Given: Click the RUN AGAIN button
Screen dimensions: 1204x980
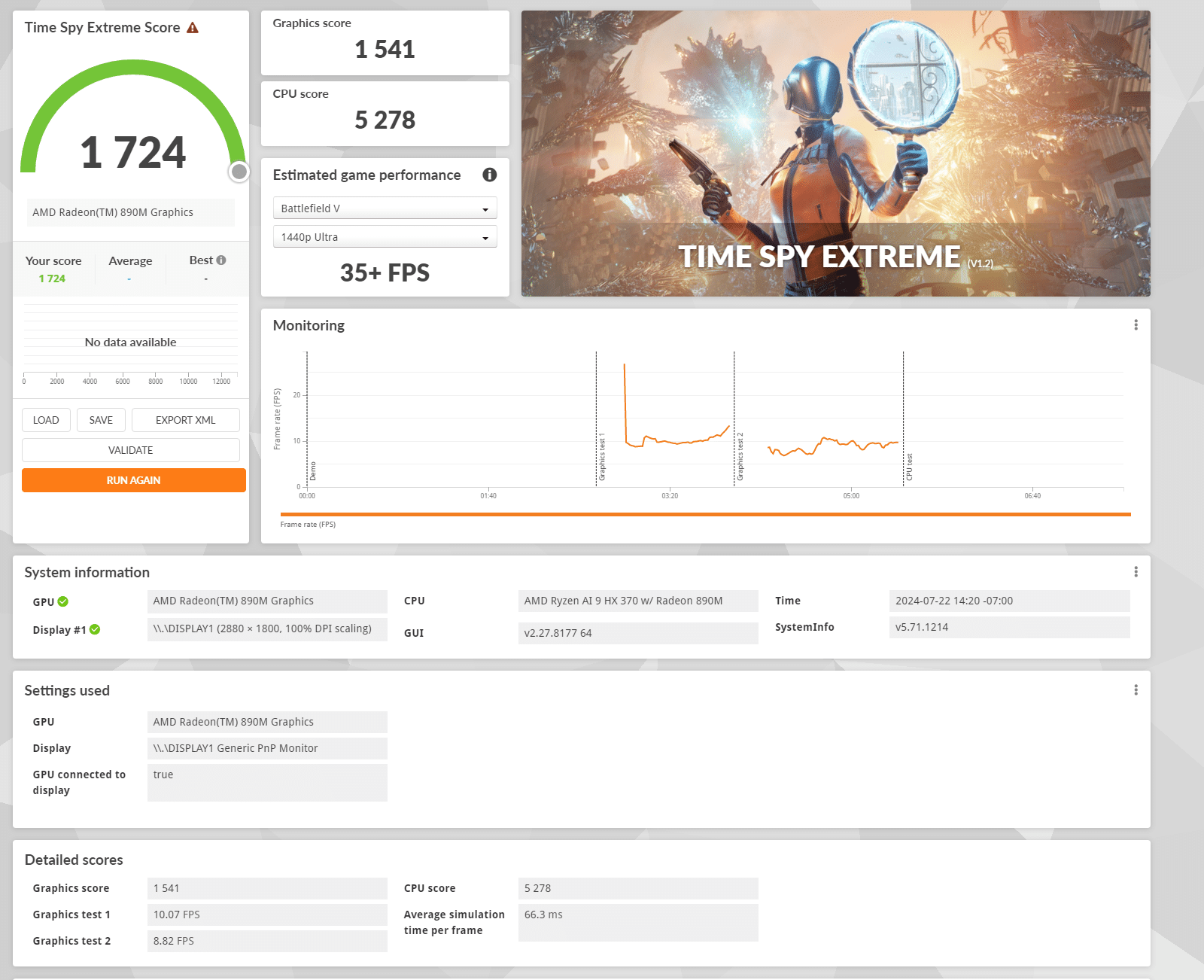Looking at the screenshot, I should 134,480.
